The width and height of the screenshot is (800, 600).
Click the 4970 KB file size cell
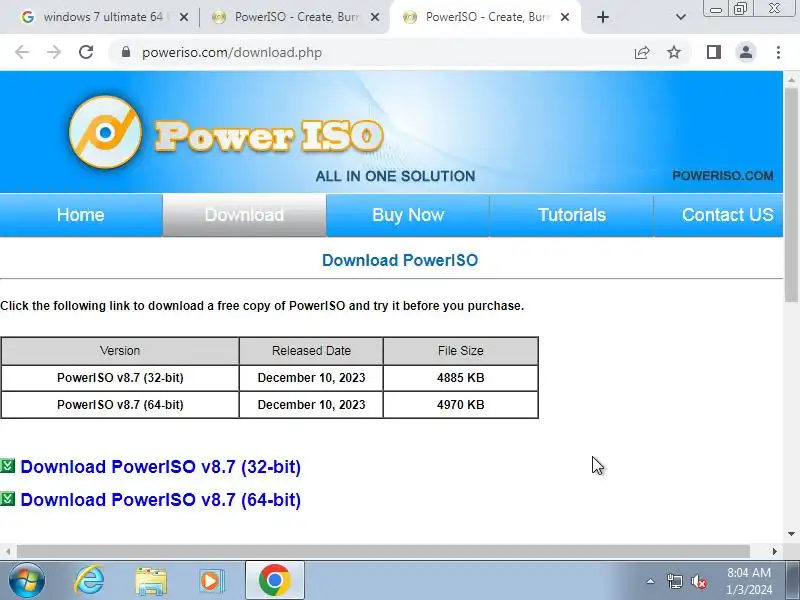[x=460, y=405]
